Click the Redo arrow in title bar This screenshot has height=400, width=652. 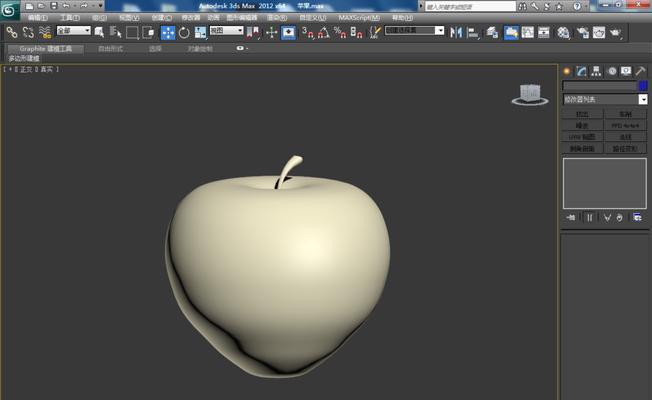click(84, 6)
